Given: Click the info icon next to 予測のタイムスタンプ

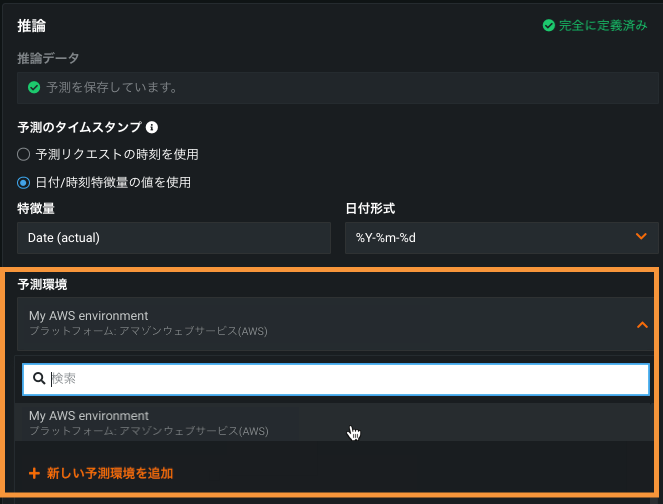Looking at the screenshot, I should click(x=152, y=127).
